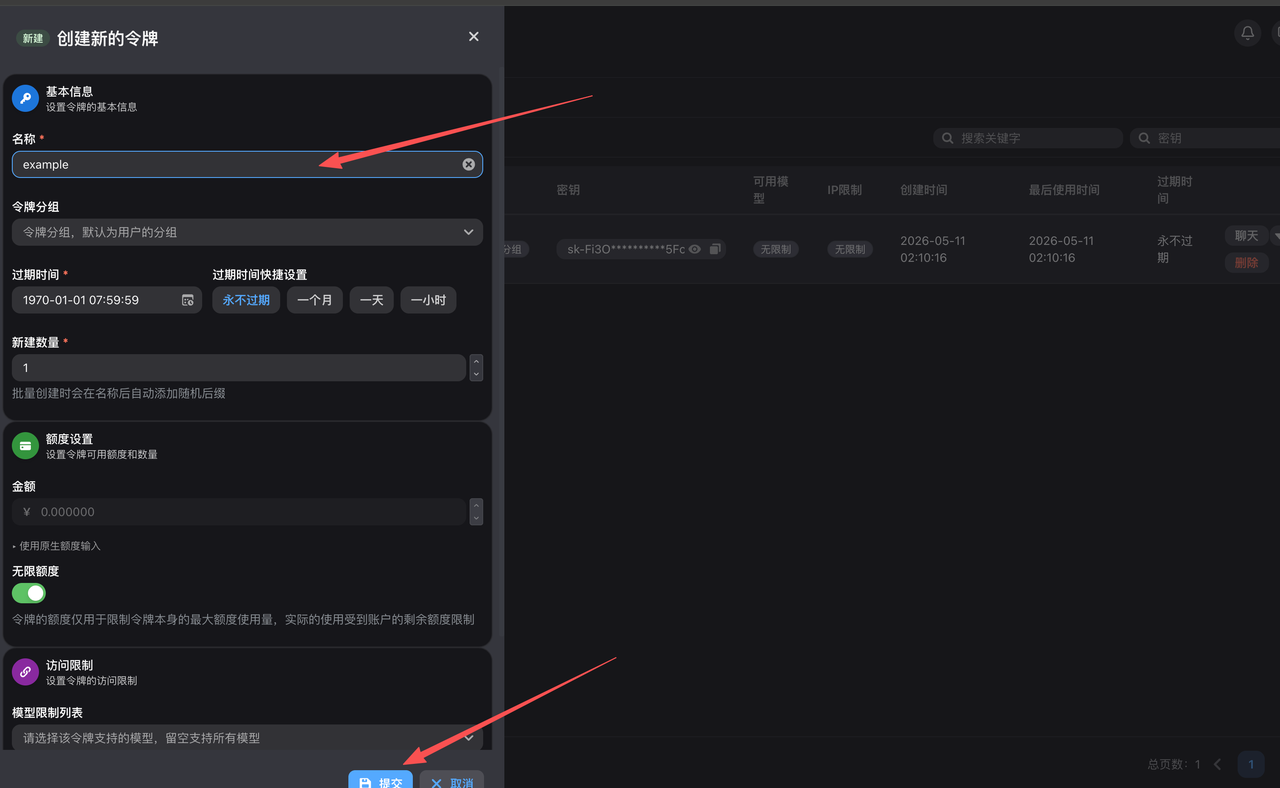Select the 一个月 expiry option
Viewport: 1280px width, 788px height.
click(315, 300)
